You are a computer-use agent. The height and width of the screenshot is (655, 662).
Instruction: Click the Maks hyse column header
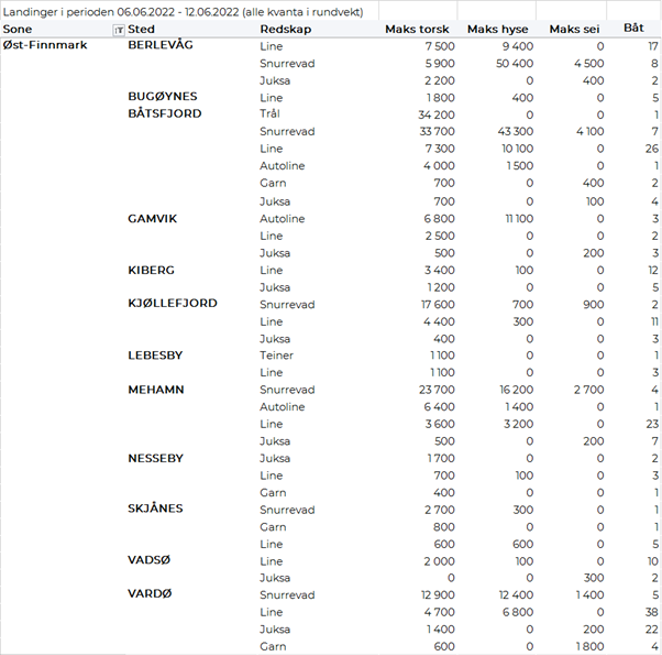(x=498, y=30)
